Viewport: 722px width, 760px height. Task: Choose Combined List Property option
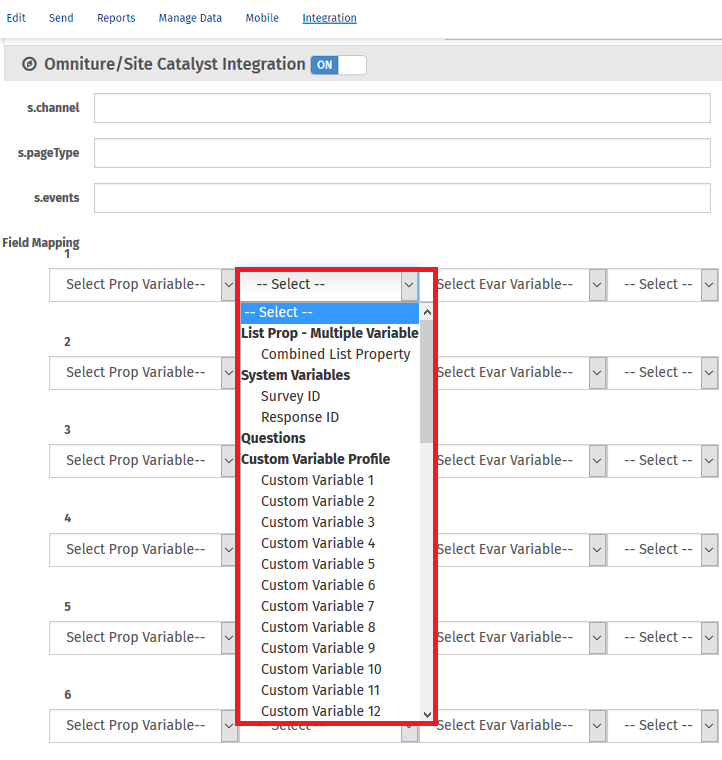click(x=335, y=354)
